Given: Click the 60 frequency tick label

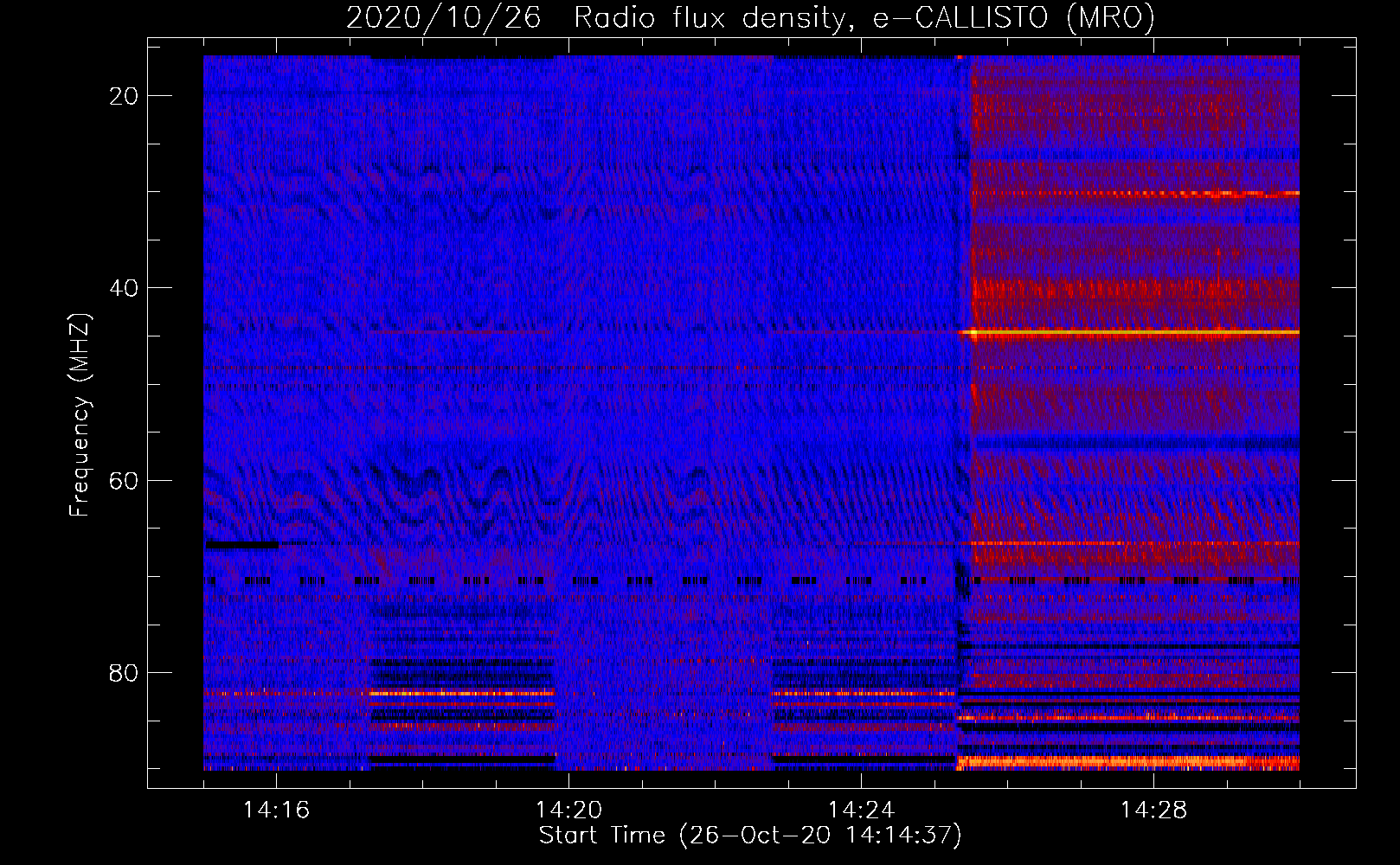Looking at the screenshot, I should pyautogui.click(x=124, y=480).
